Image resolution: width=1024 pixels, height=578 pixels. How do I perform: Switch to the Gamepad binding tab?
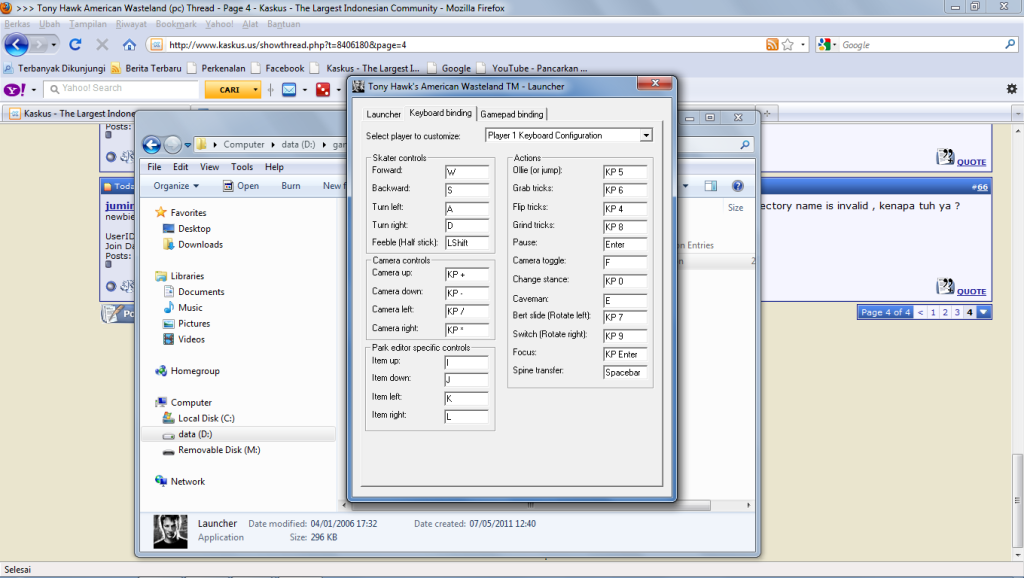pos(511,114)
